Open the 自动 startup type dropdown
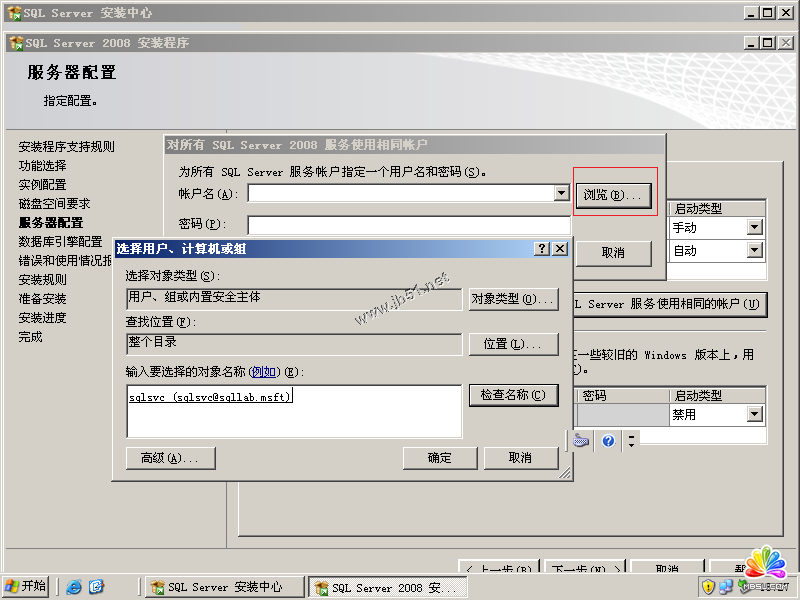800x600 pixels. (x=754, y=251)
